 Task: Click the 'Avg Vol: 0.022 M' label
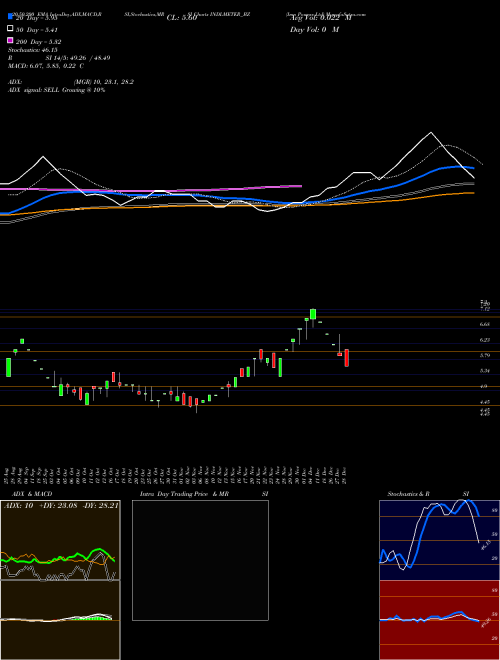321,18
